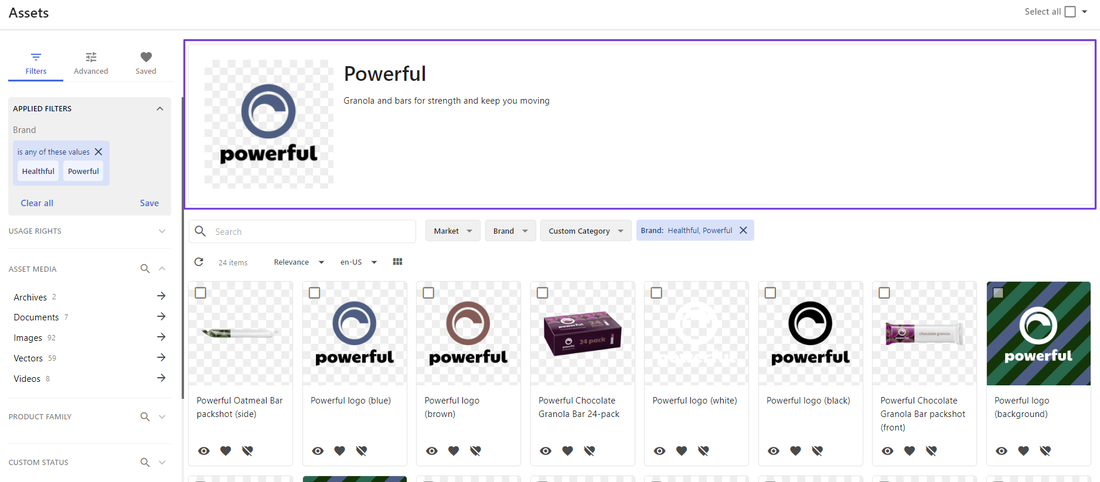
Task: Favorite Powerful Oatmeal Bar packshot (side)
Action: [x=226, y=450]
